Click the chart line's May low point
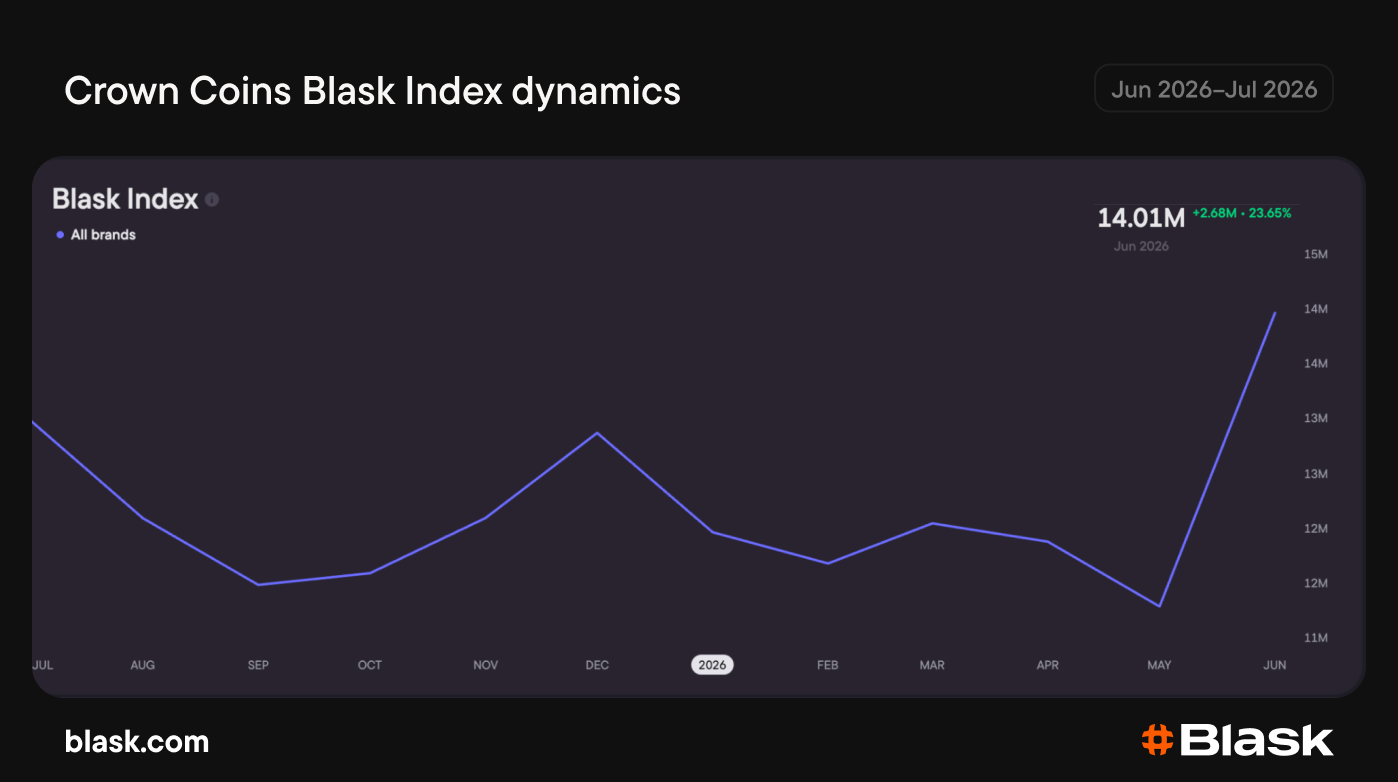The height and width of the screenshot is (782, 1398). [x=1159, y=606]
